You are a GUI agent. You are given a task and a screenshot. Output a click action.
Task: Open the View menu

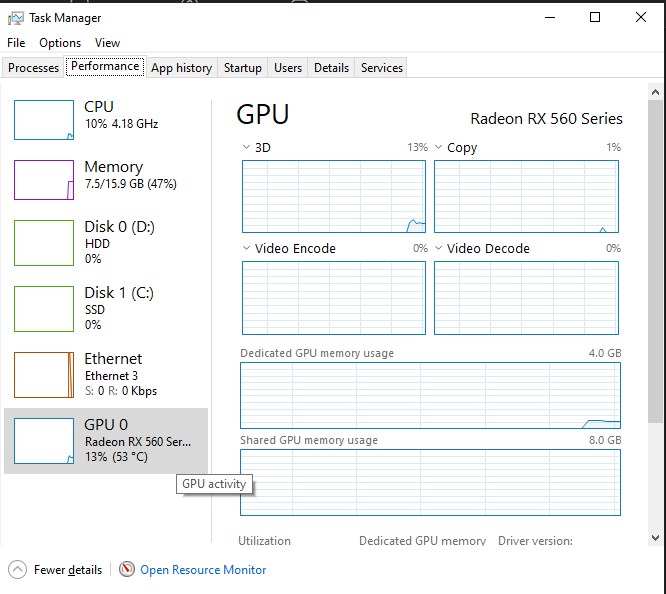[107, 43]
